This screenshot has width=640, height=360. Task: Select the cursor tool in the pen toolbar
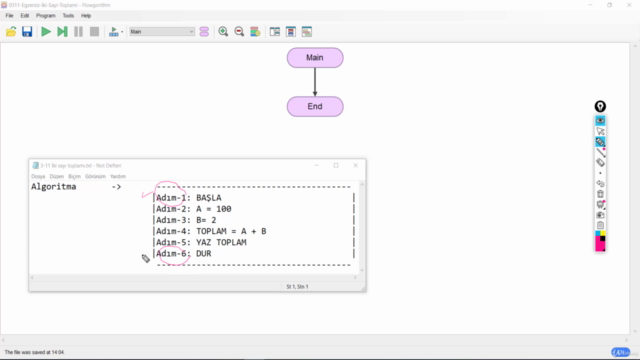point(600,131)
